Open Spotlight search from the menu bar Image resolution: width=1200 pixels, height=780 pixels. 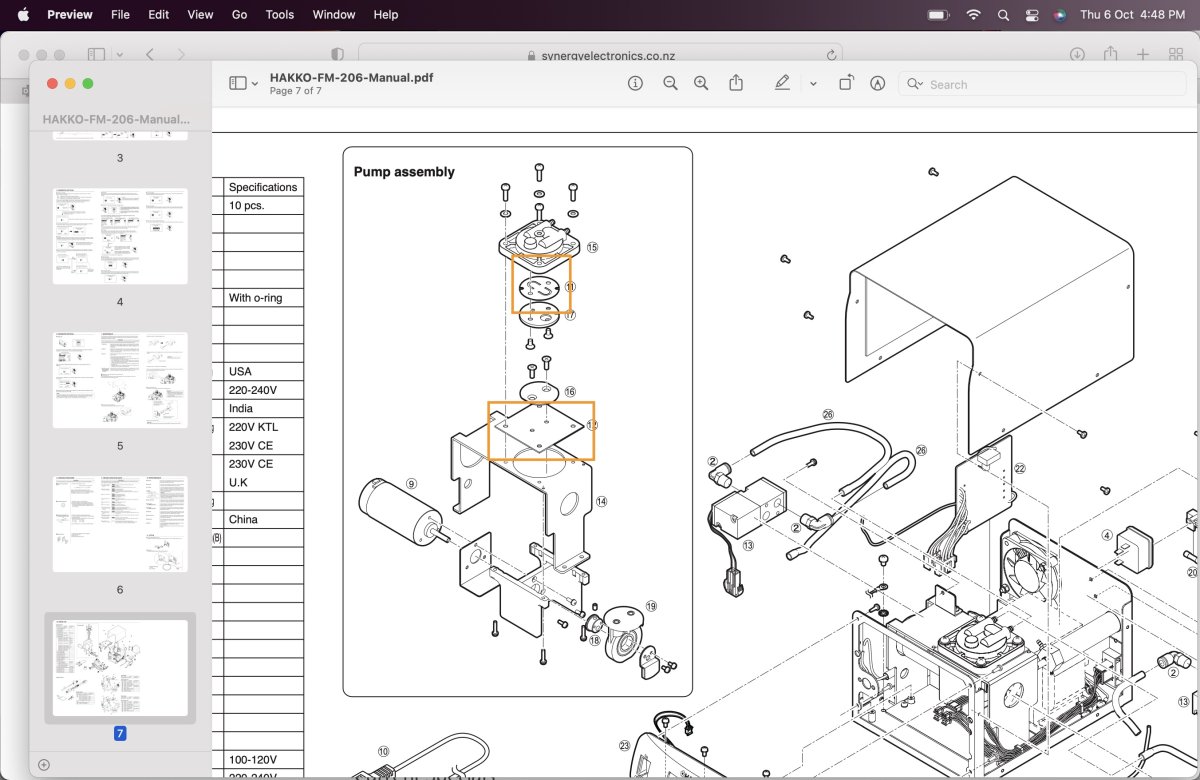click(x=1003, y=15)
